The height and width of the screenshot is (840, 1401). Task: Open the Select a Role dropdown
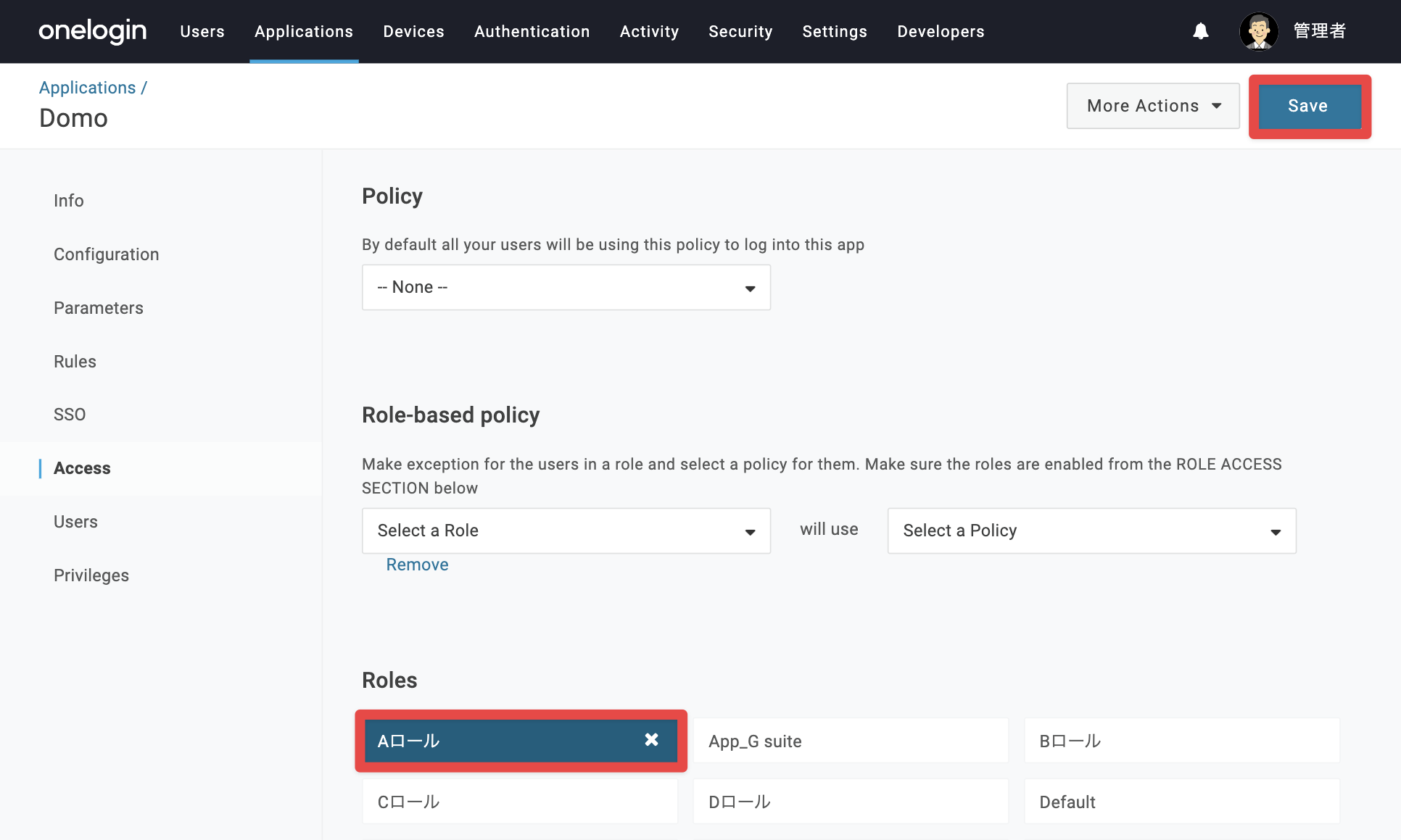[x=566, y=531]
